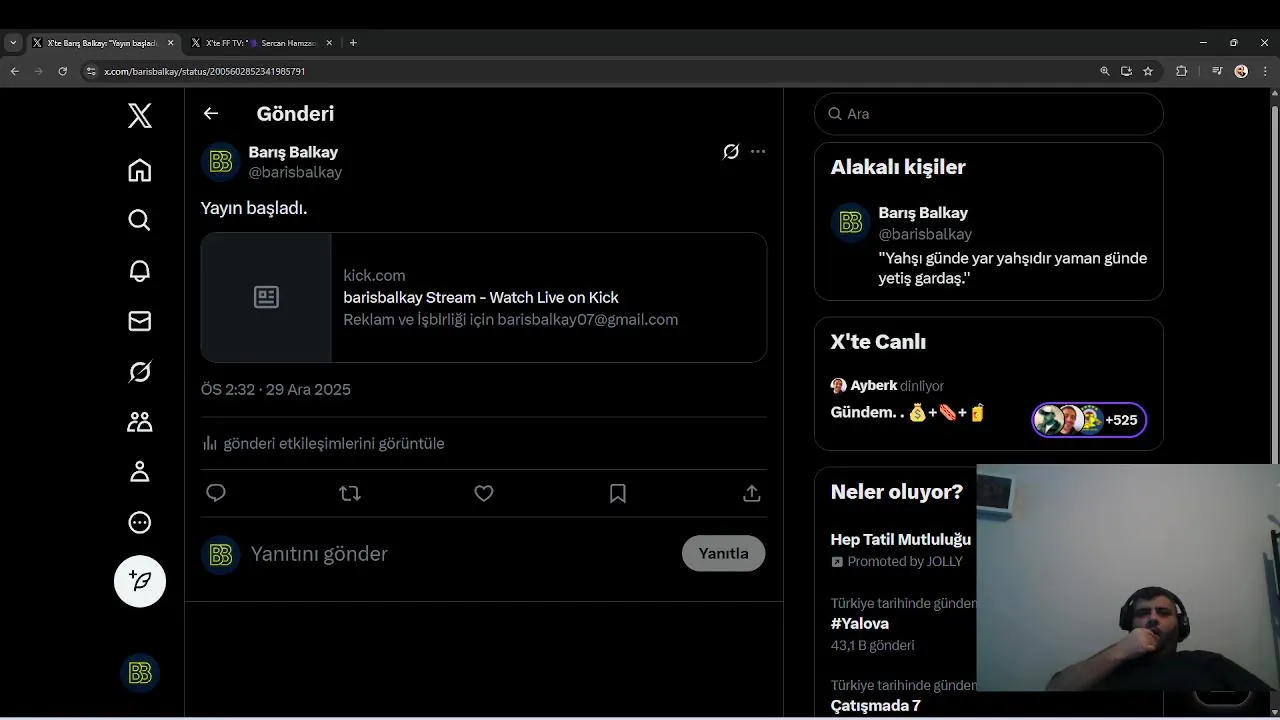1280x720 pixels.
Task: Click the Yanıtla reply button
Action: tap(723, 553)
